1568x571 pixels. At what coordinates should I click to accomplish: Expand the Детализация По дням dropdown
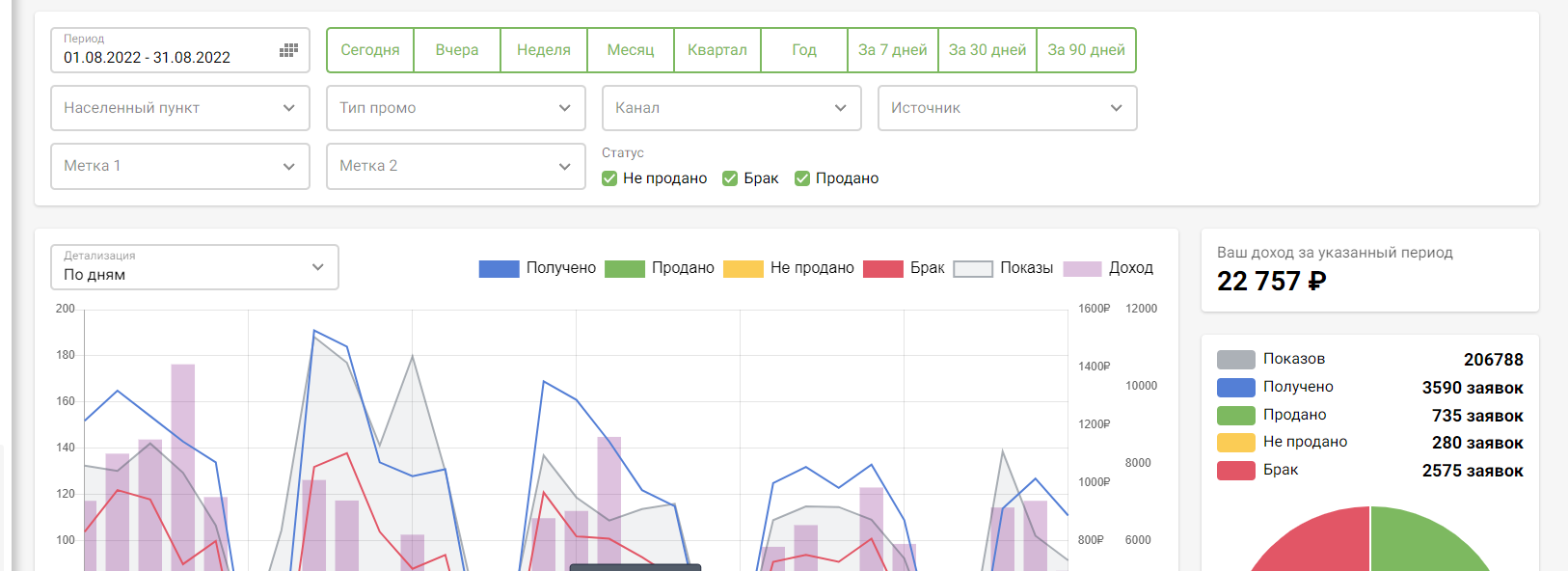click(x=195, y=267)
